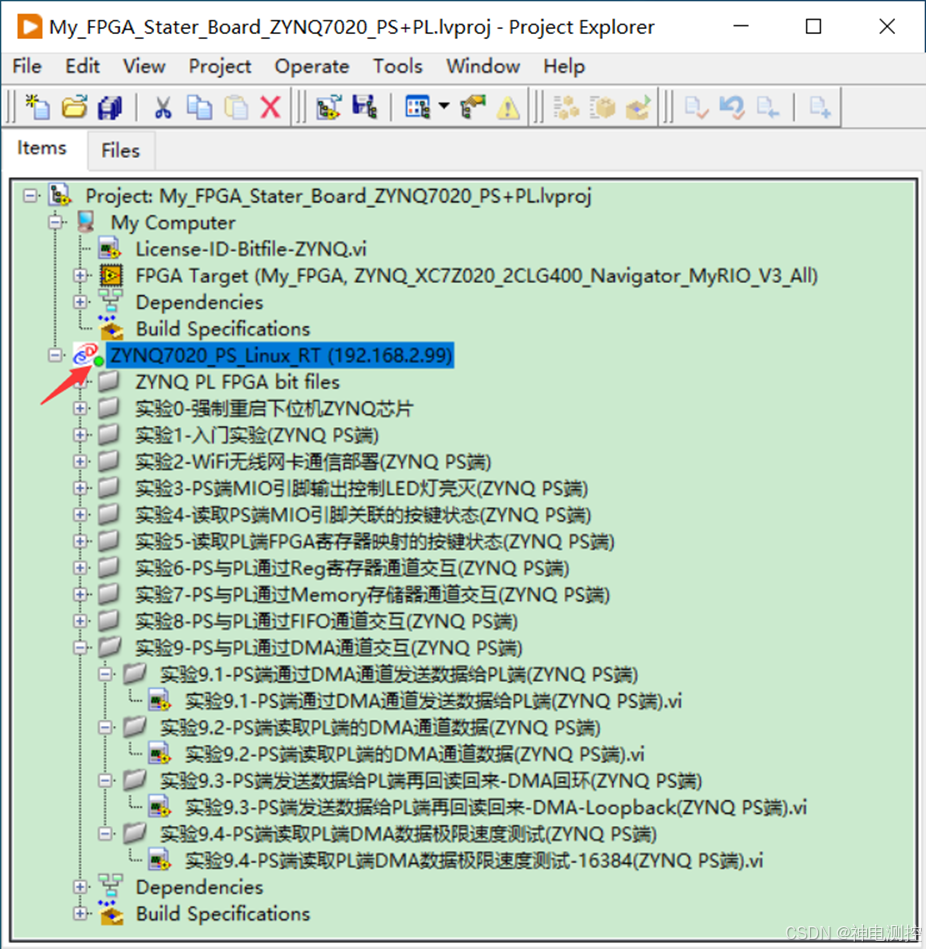
Task: Open the Filter View dropdown arrow
Action: 444,106
